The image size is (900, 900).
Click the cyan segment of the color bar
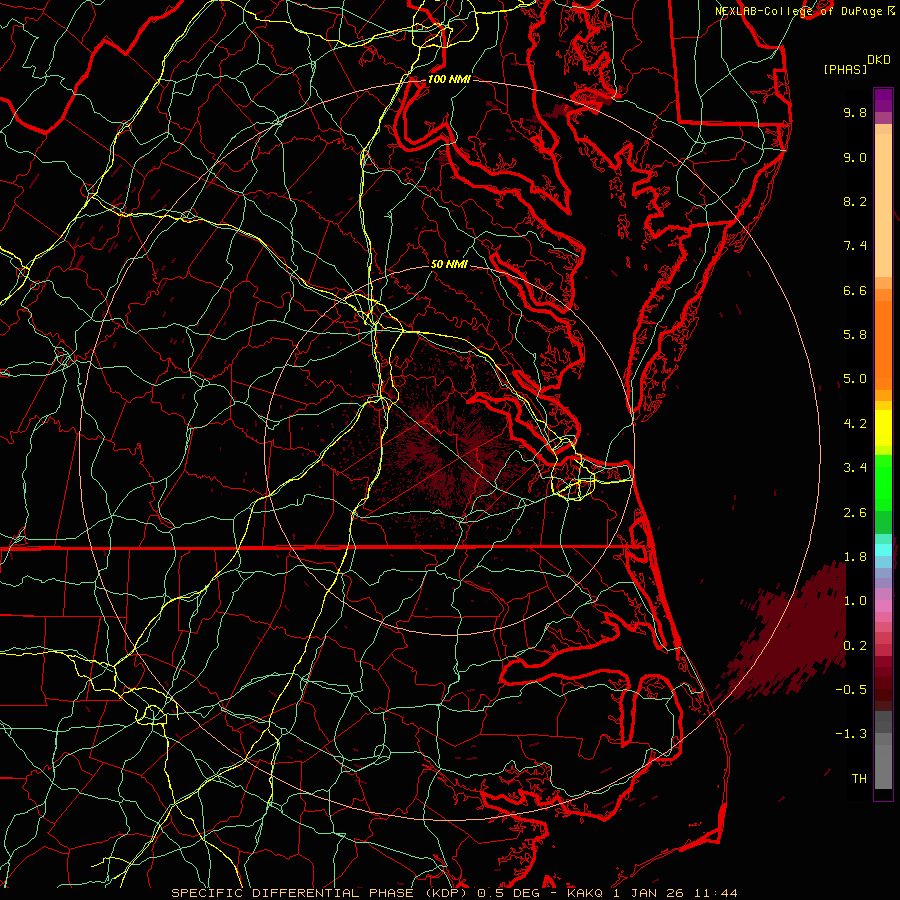883,550
